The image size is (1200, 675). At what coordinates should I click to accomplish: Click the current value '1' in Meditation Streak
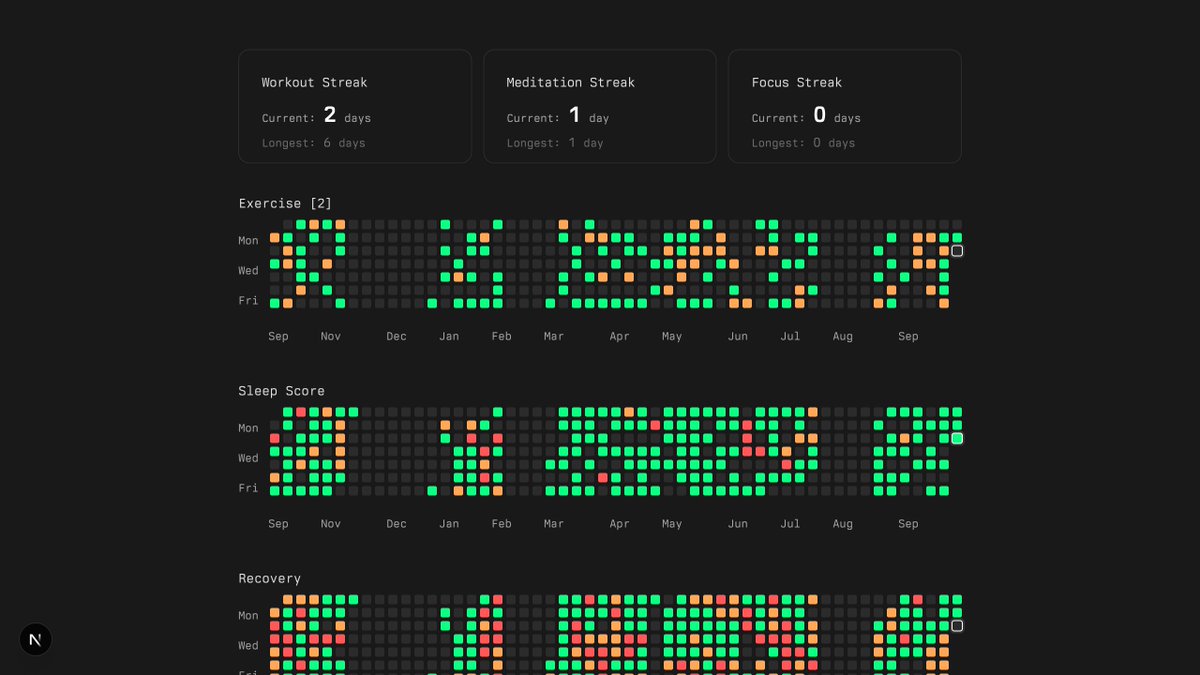tap(574, 115)
